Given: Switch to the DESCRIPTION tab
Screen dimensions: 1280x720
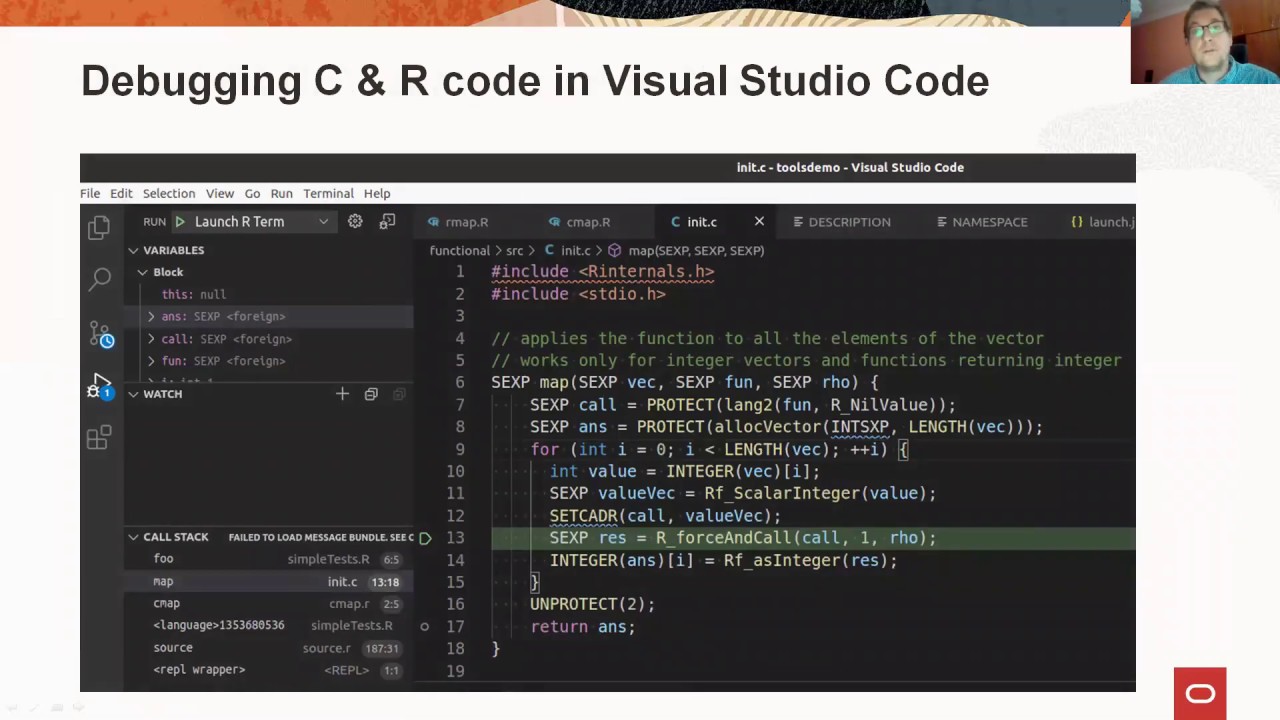Looking at the screenshot, I should coord(849,222).
